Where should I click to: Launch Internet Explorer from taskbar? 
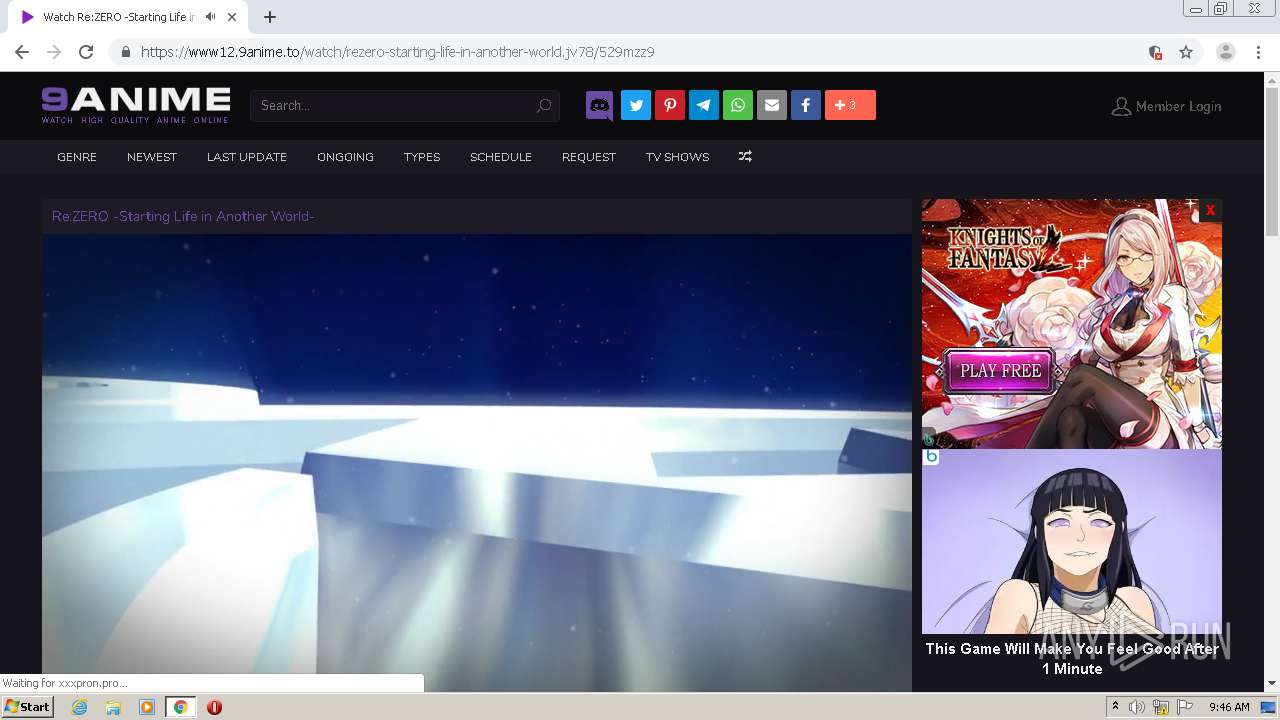coord(79,707)
